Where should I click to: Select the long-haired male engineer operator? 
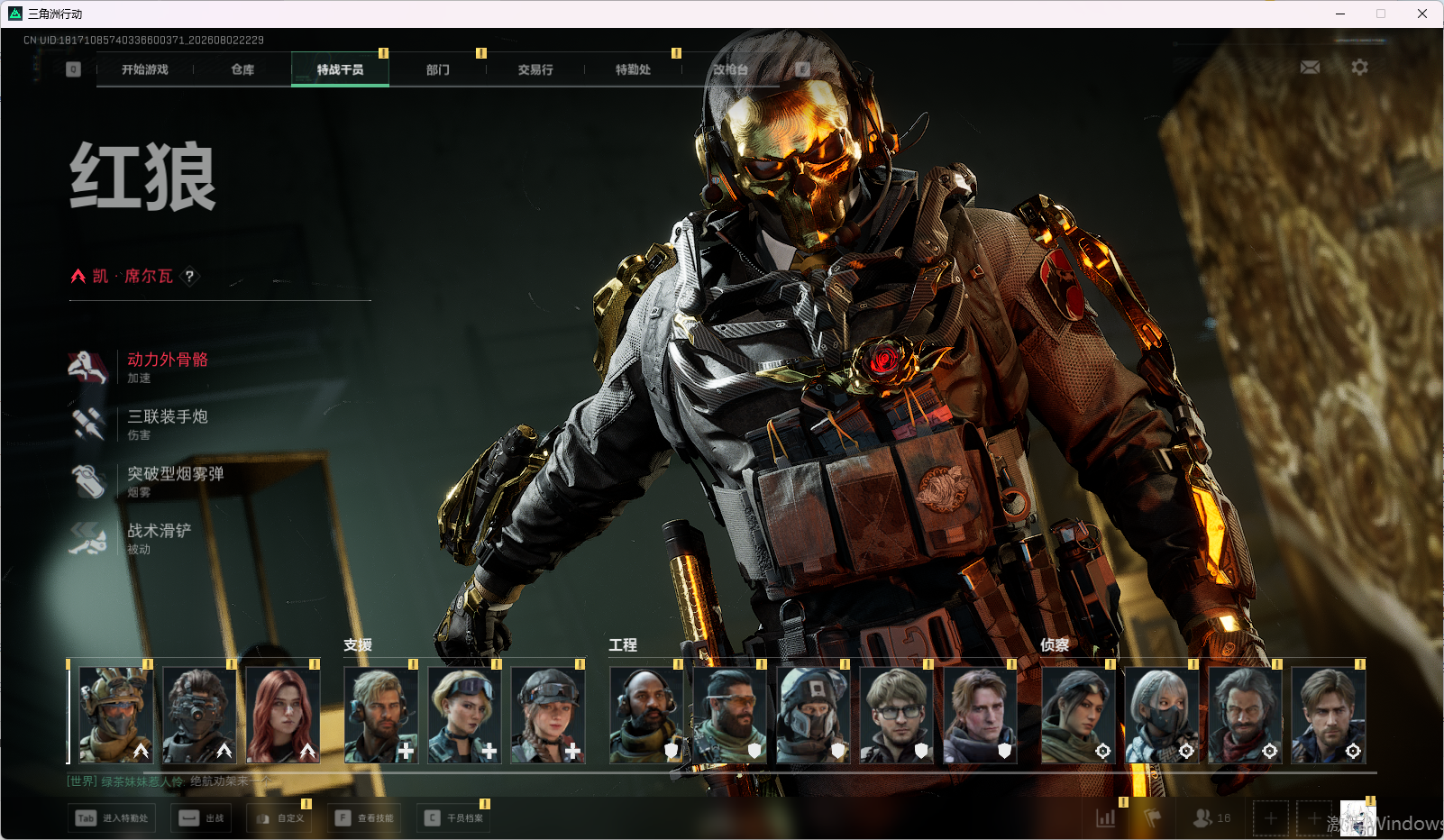tap(980, 716)
